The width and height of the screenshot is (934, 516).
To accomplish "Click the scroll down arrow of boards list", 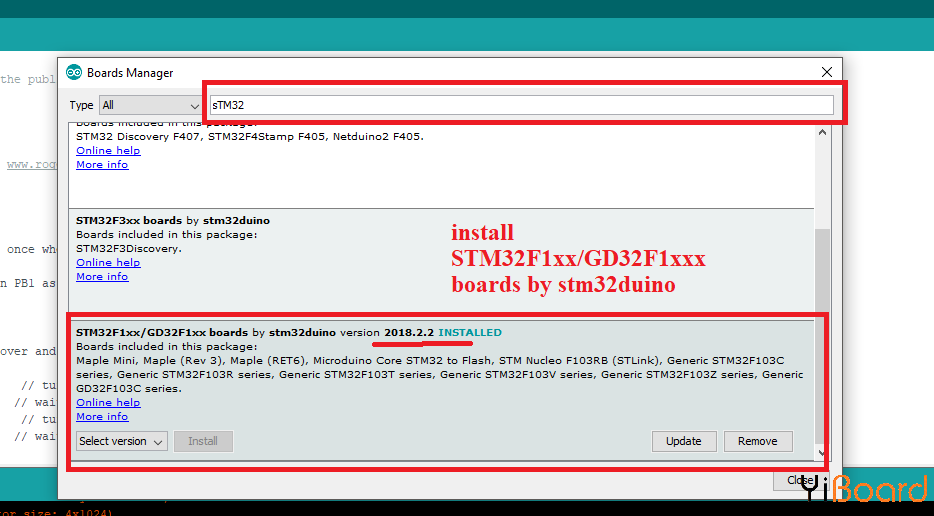I will point(822,453).
